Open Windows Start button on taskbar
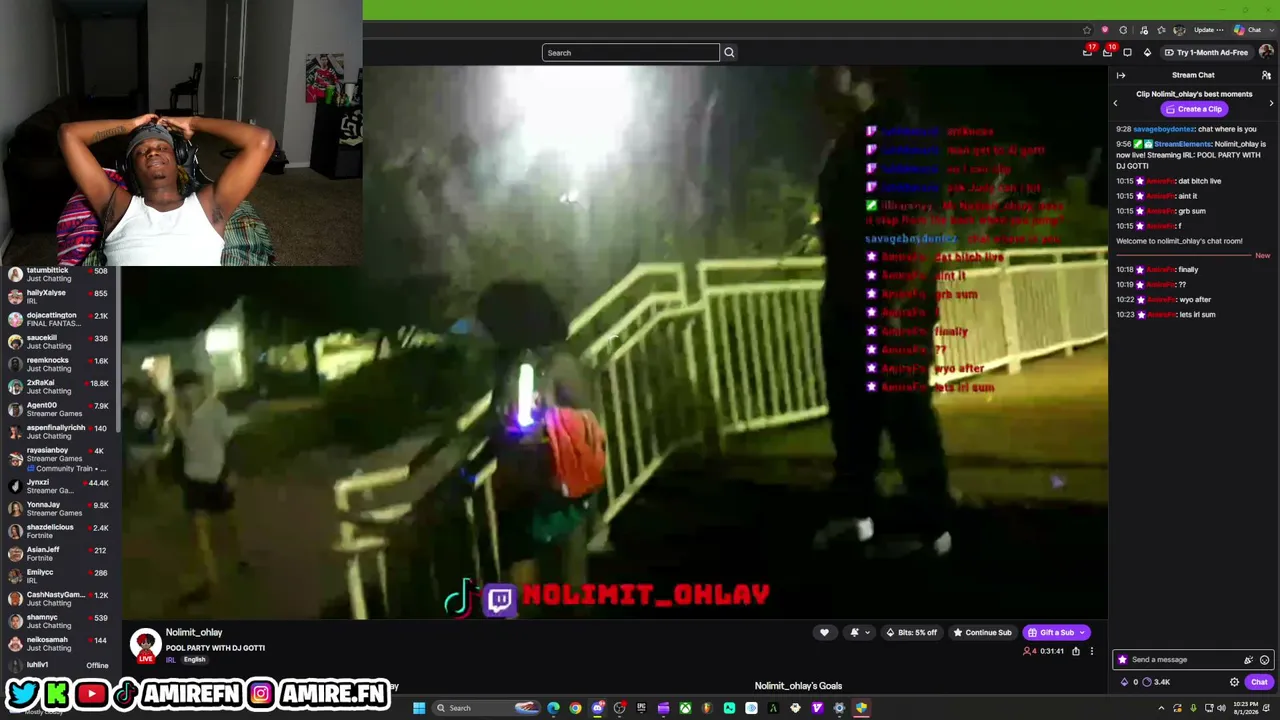The height and width of the screenshot is (720, 1280). pos(419,708)
